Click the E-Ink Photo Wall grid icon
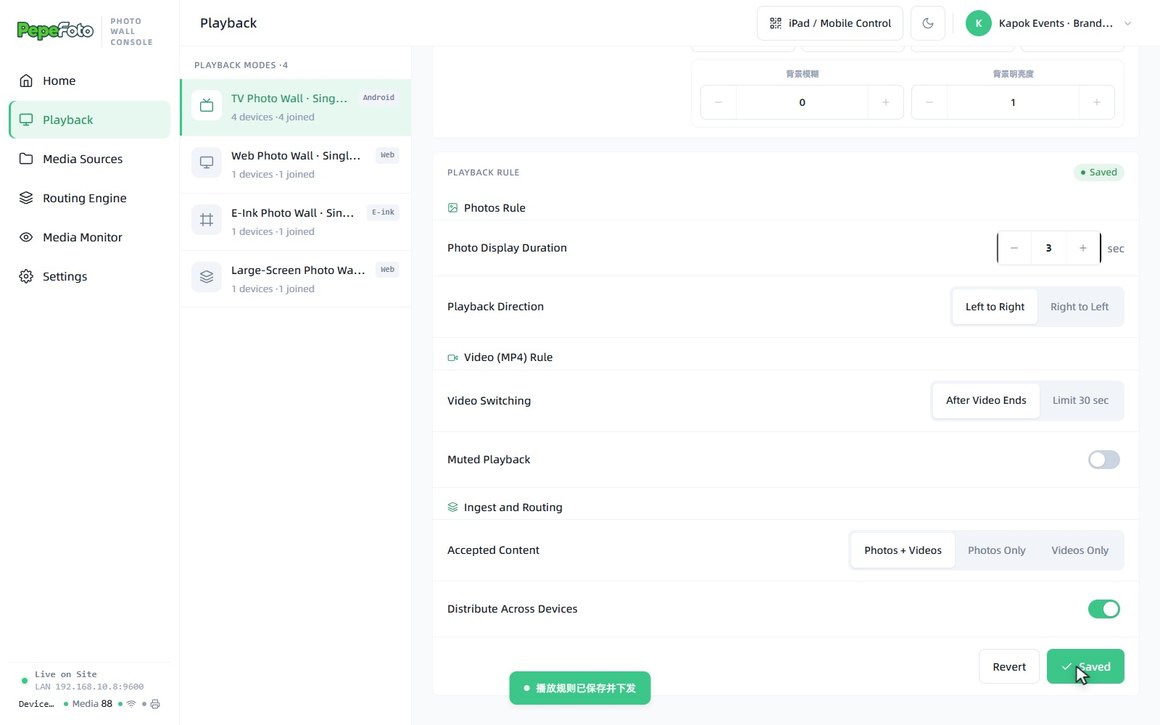 coord(206,220)
